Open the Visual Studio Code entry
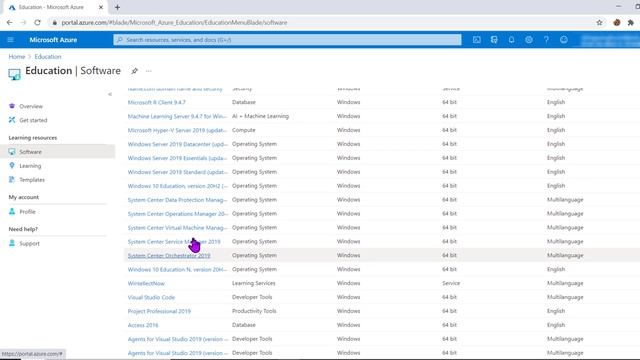This screenshot has width=640, height=360. (151, 297)
